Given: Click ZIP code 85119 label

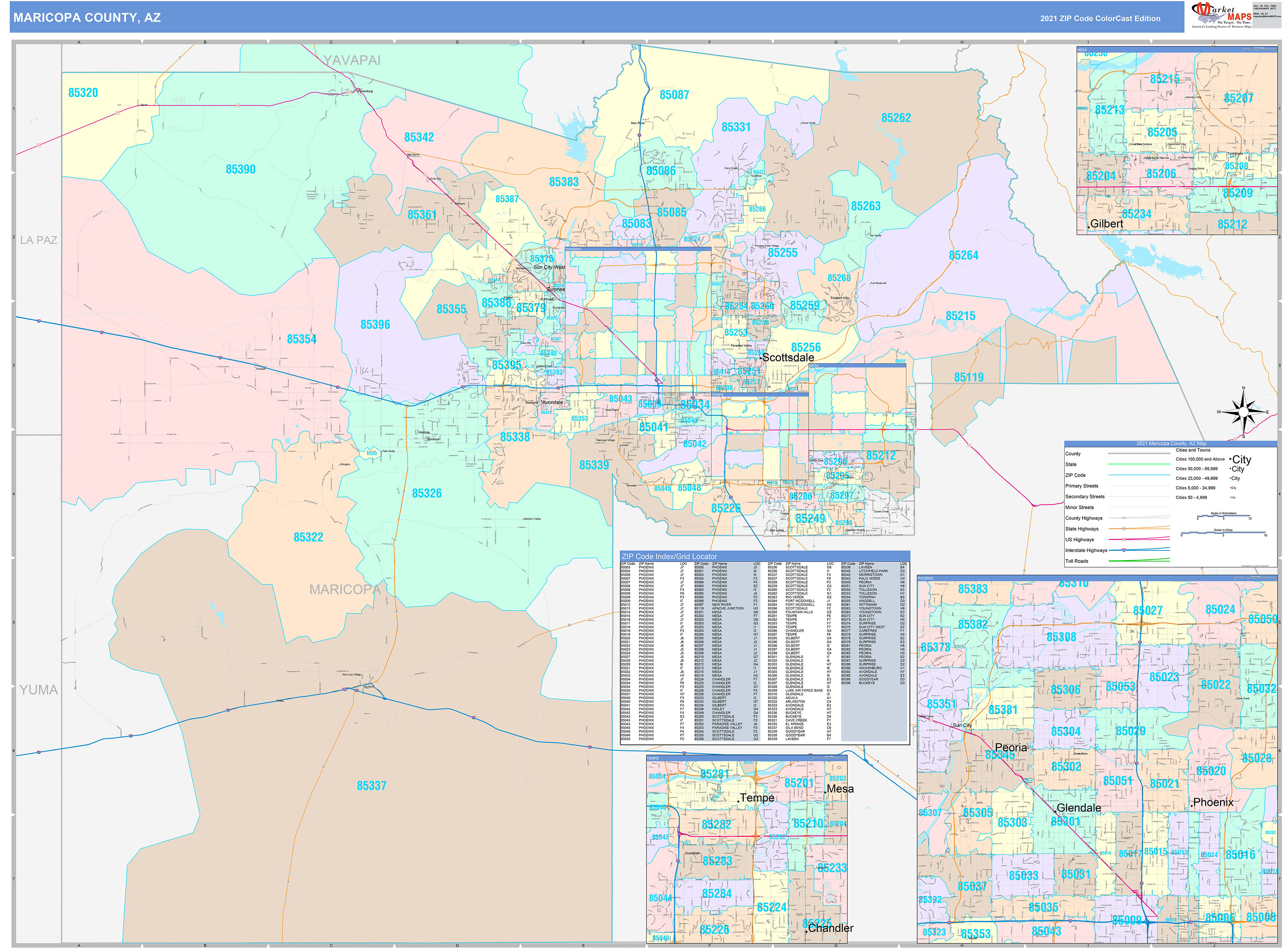Looking at the screenshot, I should [969, 377].
